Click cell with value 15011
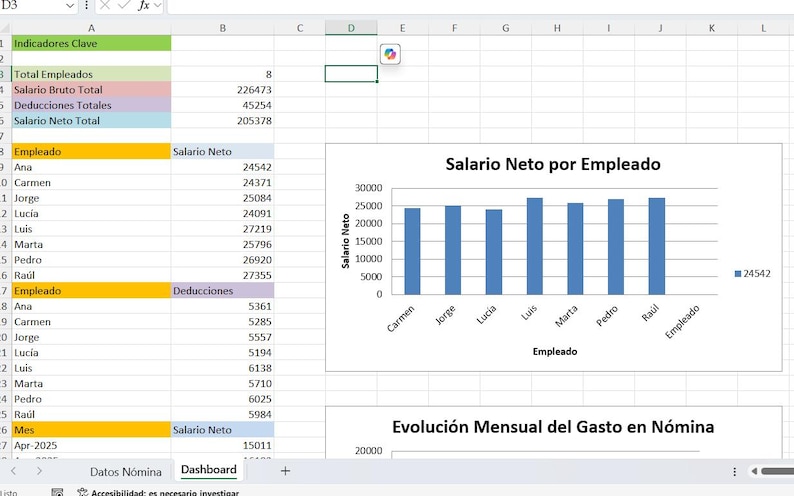Viewport: 794px width, 496px height. pos(223,445)
